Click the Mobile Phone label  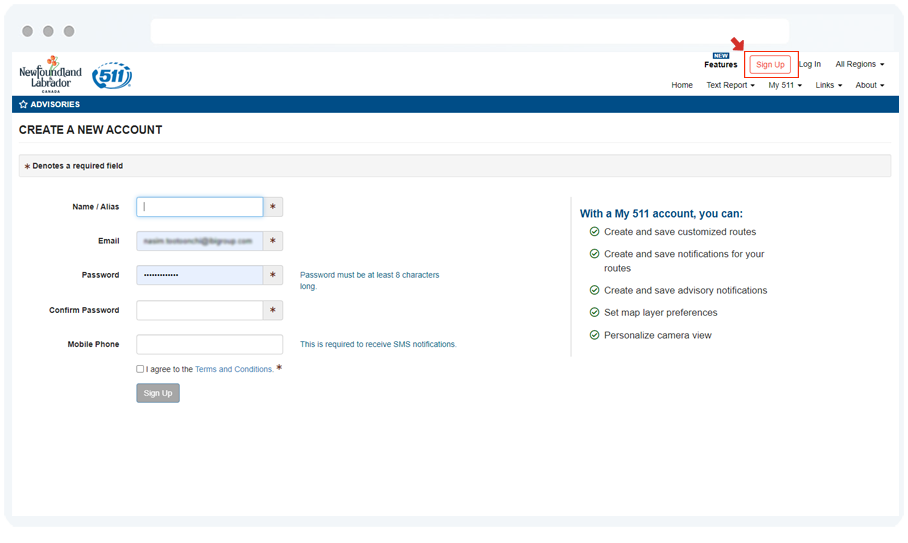tap(93, 344)
